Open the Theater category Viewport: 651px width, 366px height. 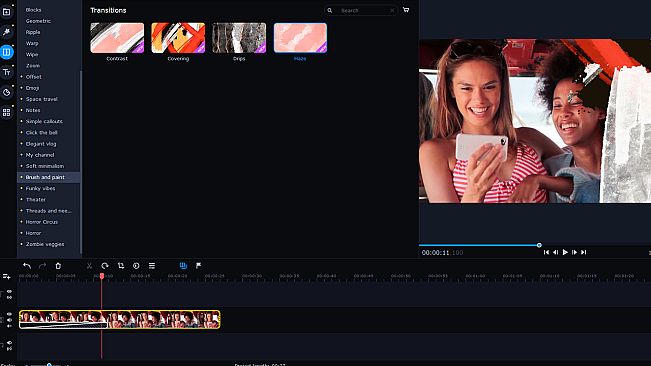(36, 200)
